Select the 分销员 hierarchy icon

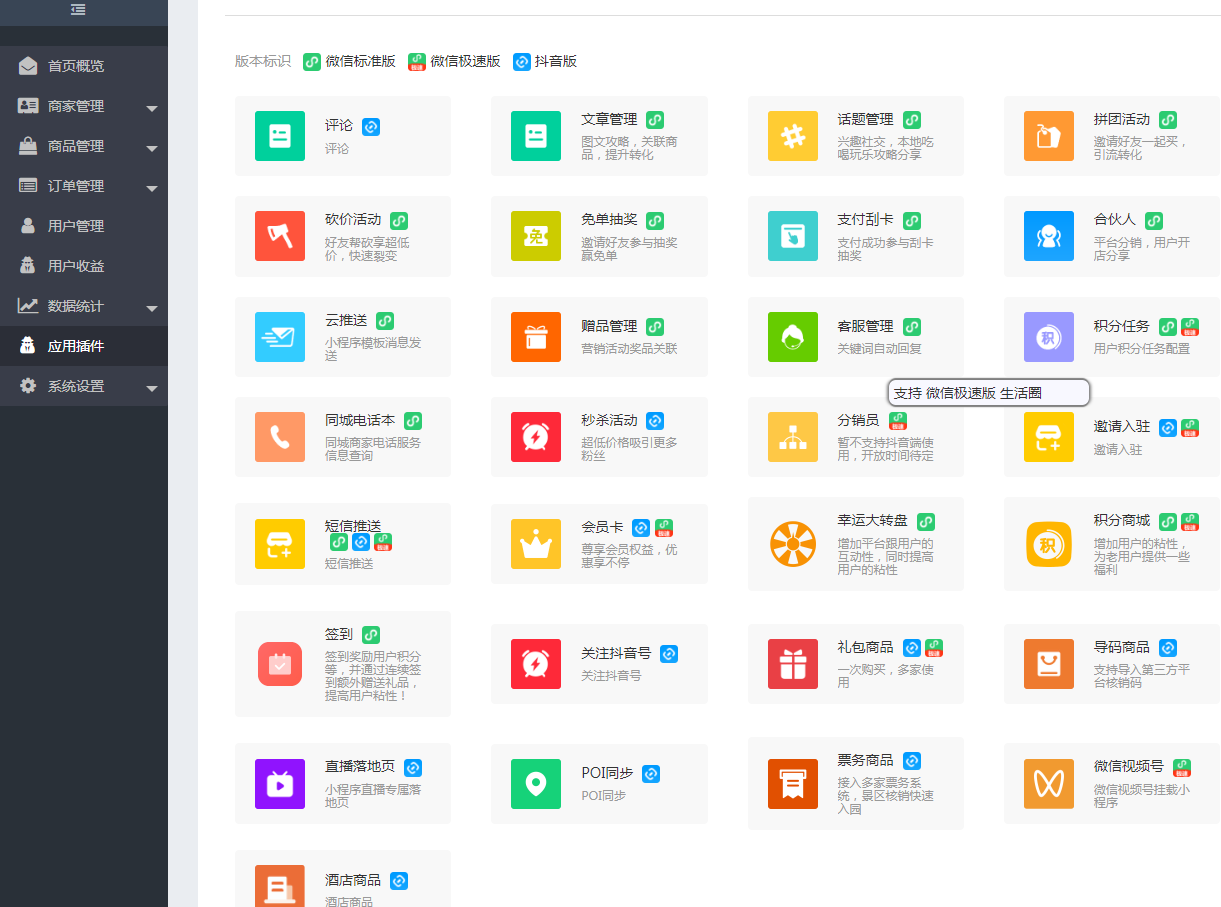793,437
